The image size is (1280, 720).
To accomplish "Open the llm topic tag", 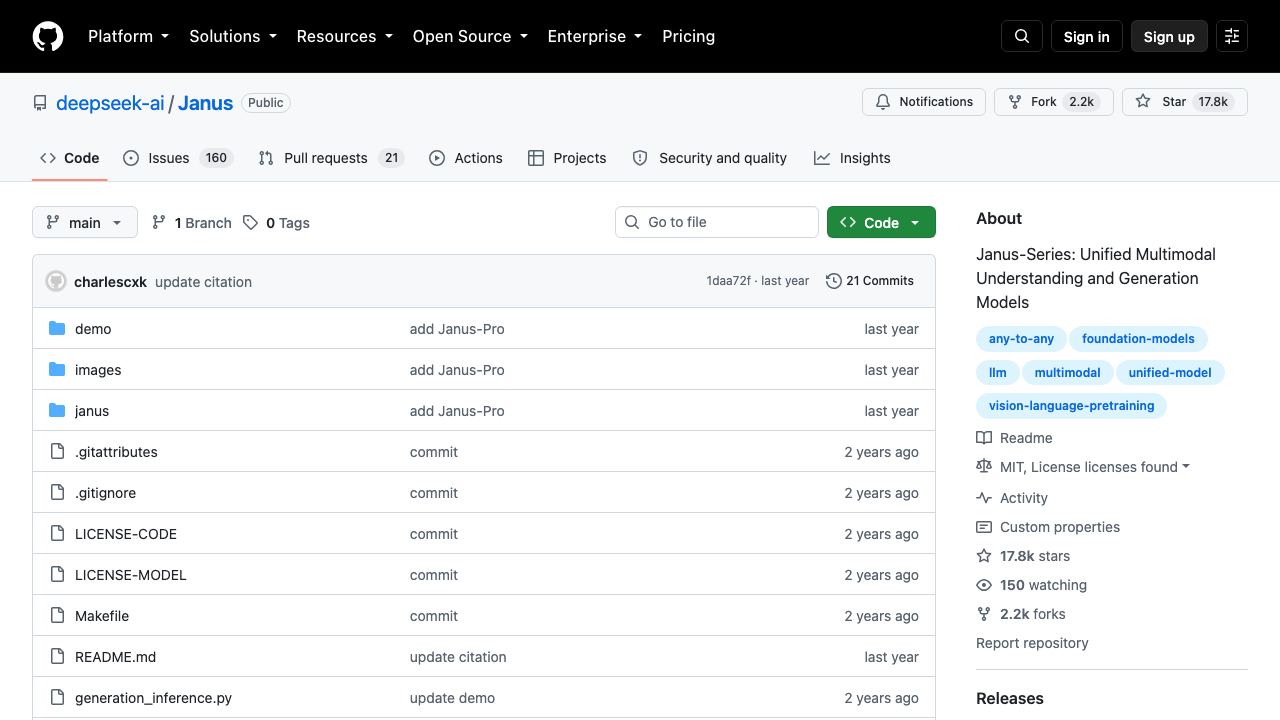I will (x=998, y=373).
